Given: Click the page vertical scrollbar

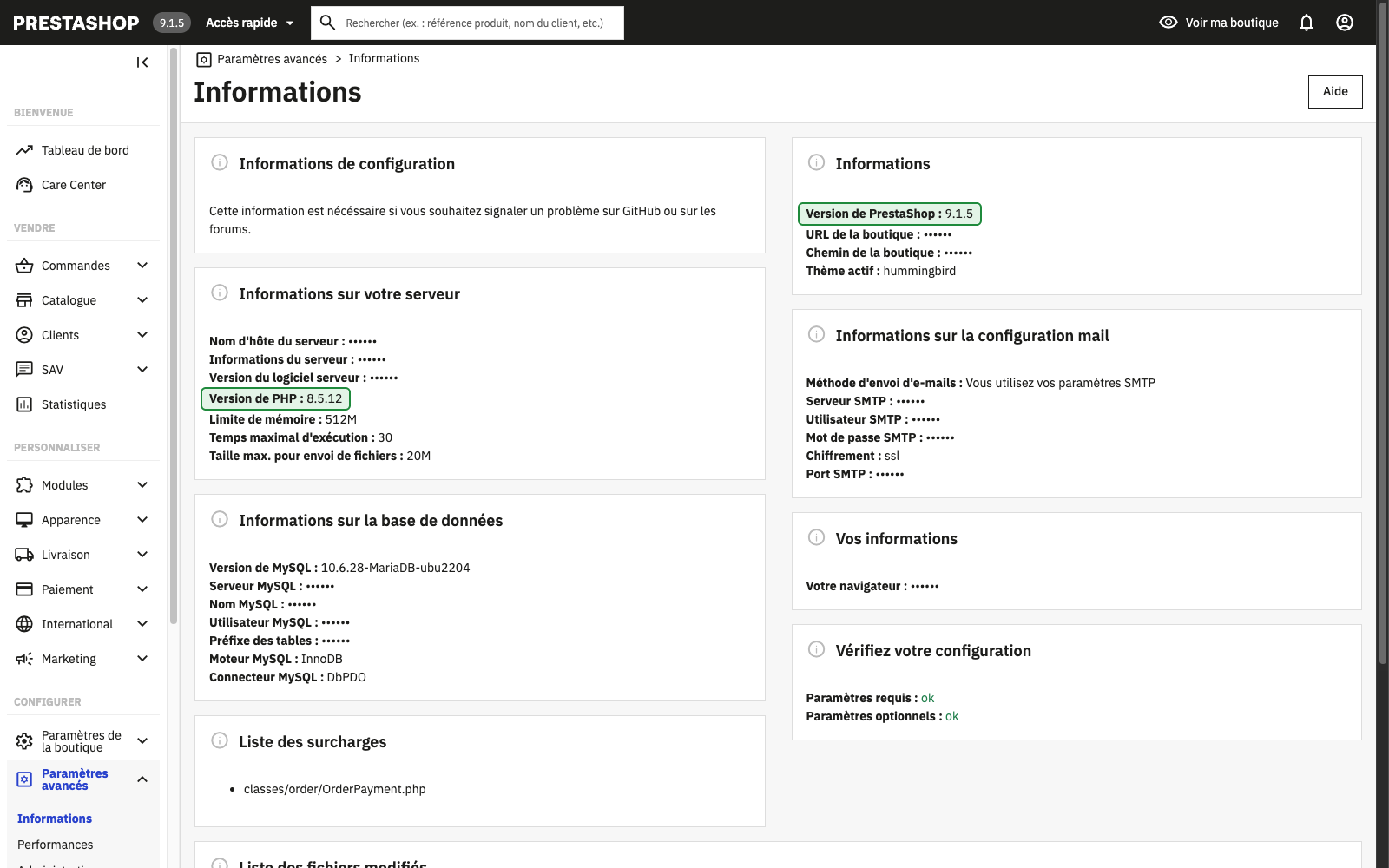Looking at the screenshot, I should [x=1383, y=334].
